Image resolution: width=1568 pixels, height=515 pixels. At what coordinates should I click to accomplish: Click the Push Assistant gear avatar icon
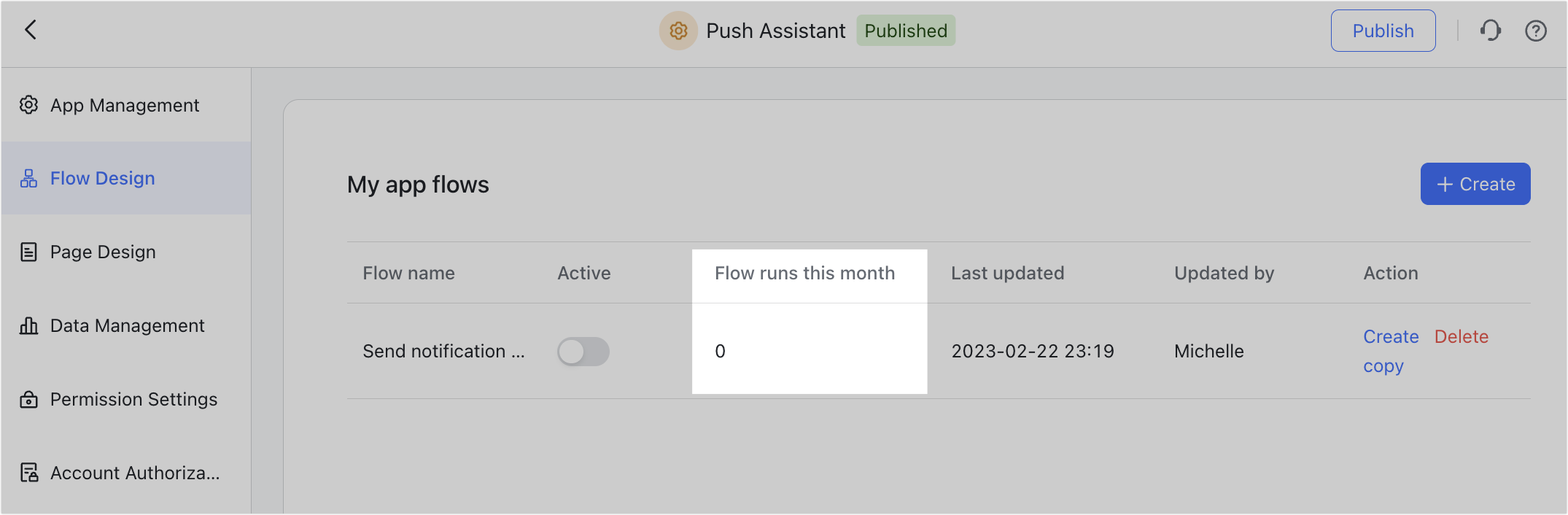(x=678, y=31)
